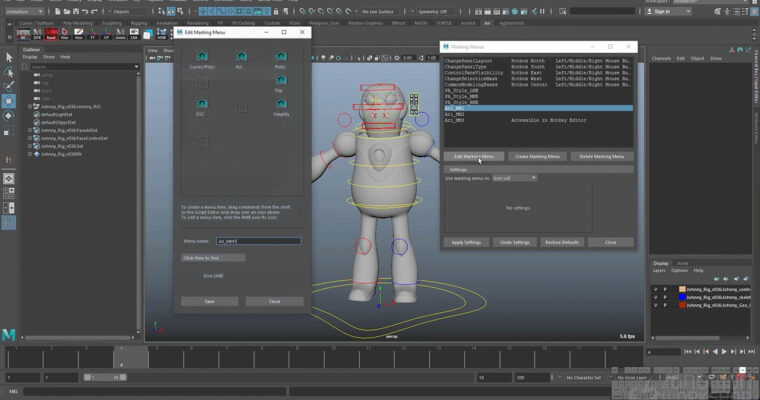Click the round IPR render icon
Viewport: 760px width, 400px height.
(515, 11)
